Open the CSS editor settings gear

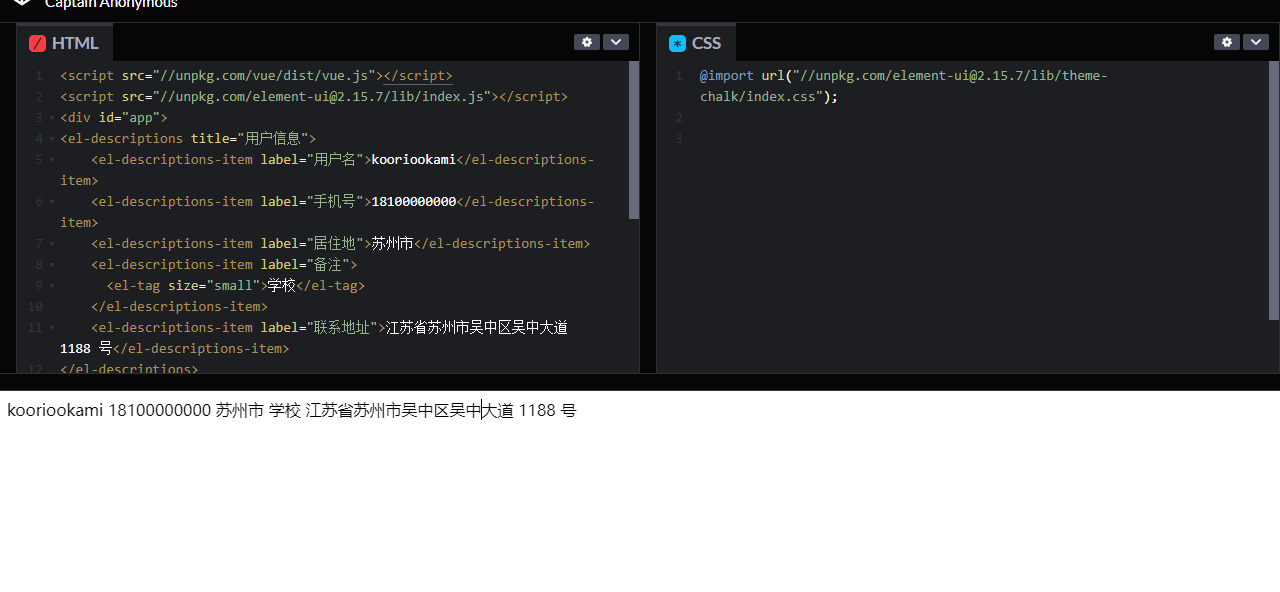coord(1227,42)
